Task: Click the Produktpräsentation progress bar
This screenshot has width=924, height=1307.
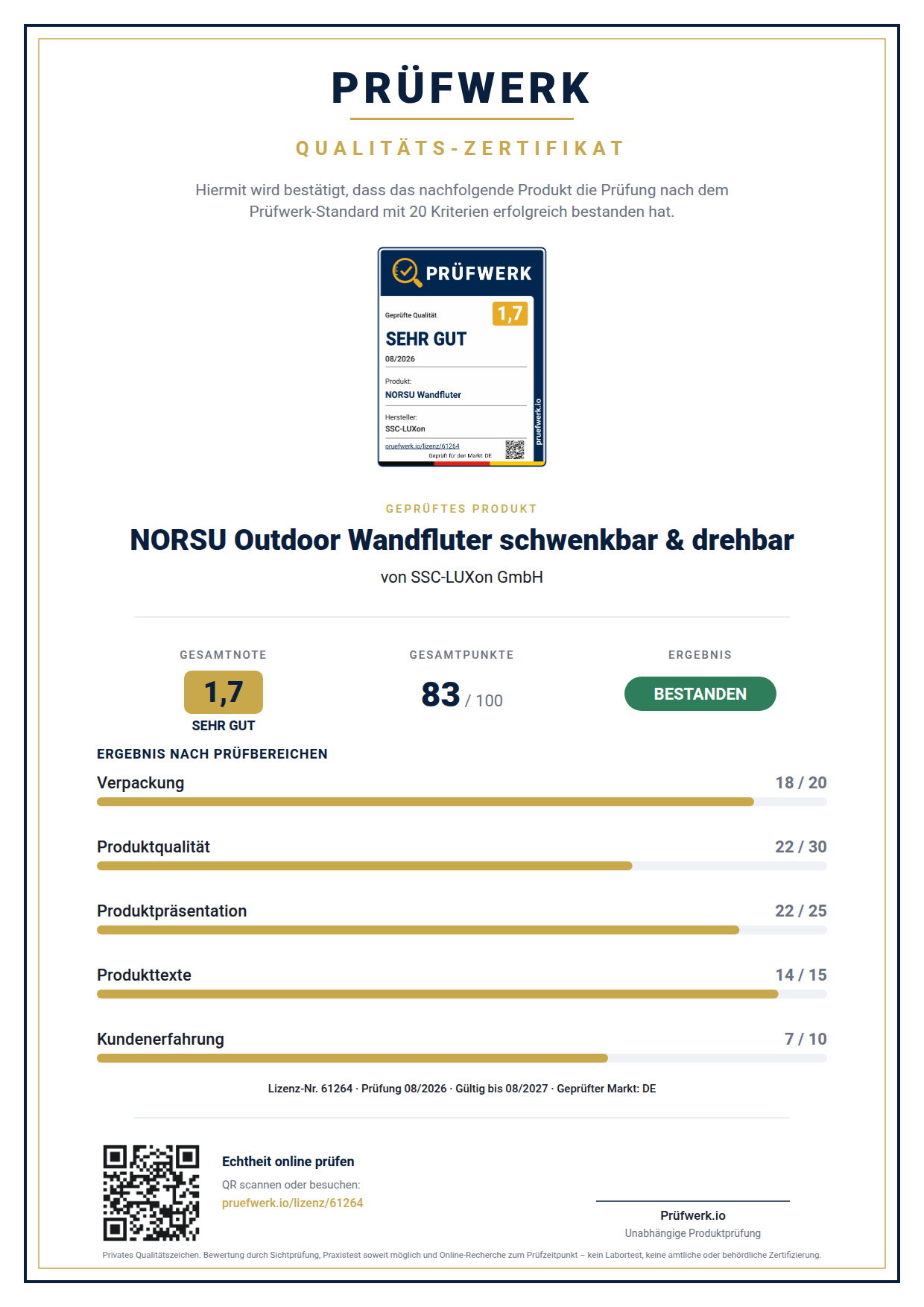Action: [462, 930]
